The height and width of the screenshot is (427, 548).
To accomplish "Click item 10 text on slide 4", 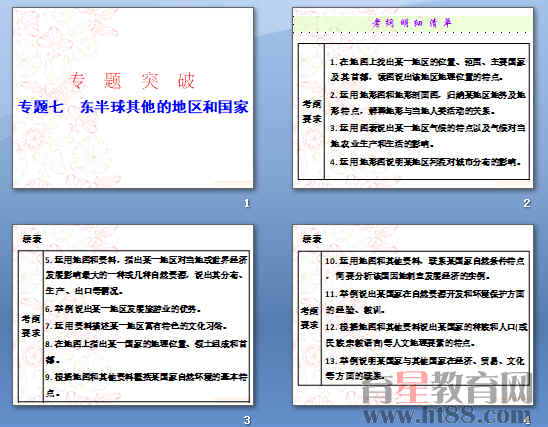I will (x=425, y=268).
